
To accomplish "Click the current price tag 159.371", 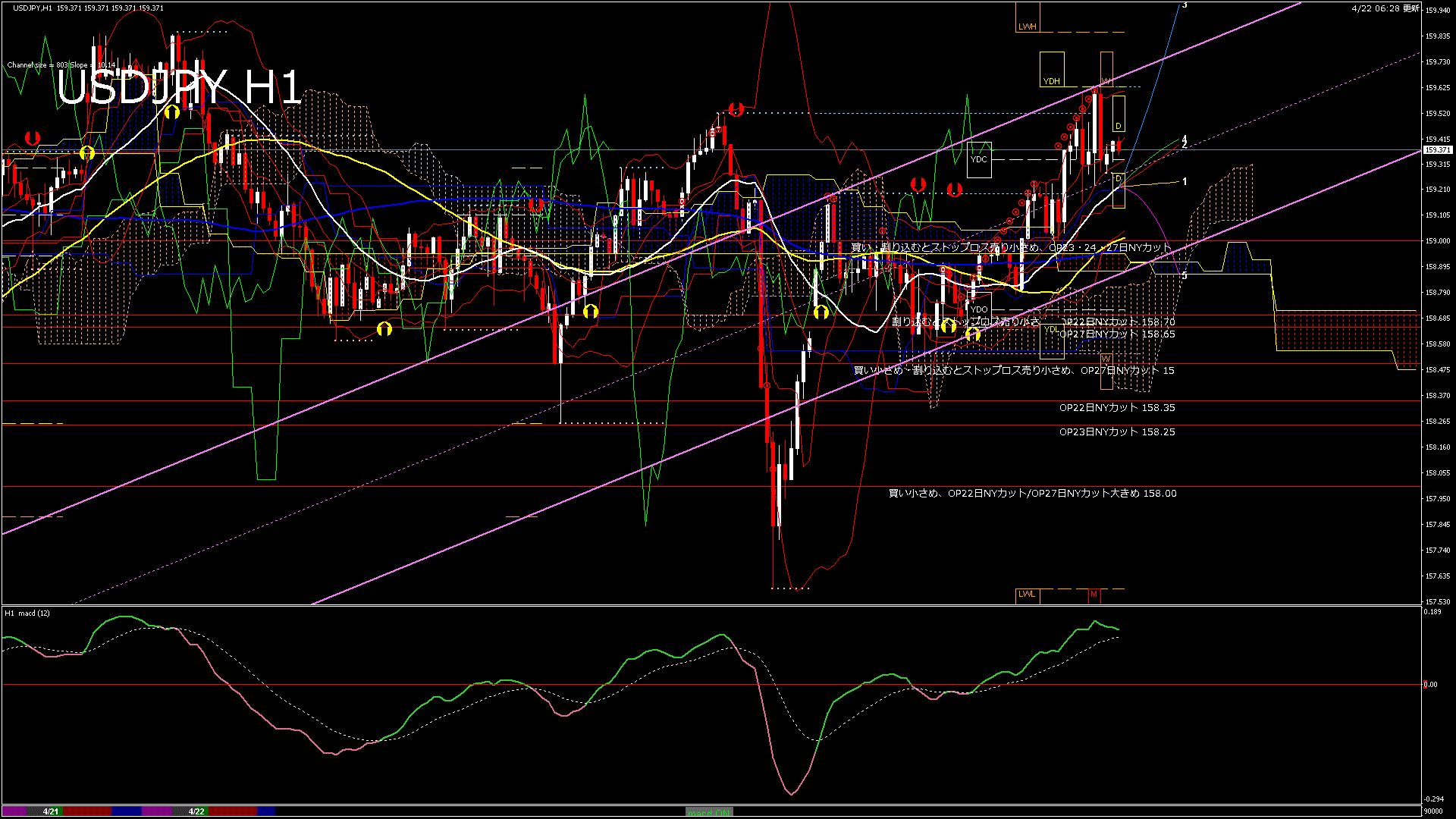I will pos(1437,150).
